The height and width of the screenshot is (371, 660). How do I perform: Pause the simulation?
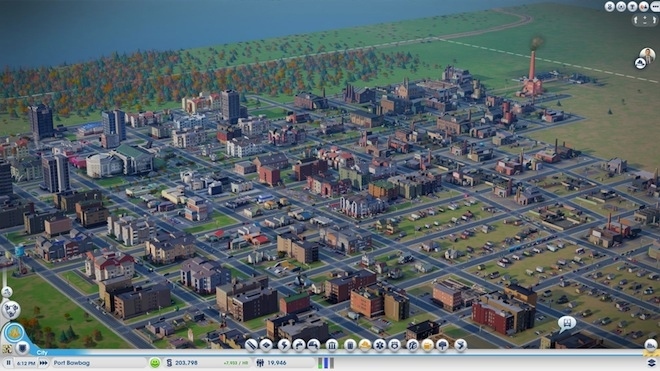(8, 363)
